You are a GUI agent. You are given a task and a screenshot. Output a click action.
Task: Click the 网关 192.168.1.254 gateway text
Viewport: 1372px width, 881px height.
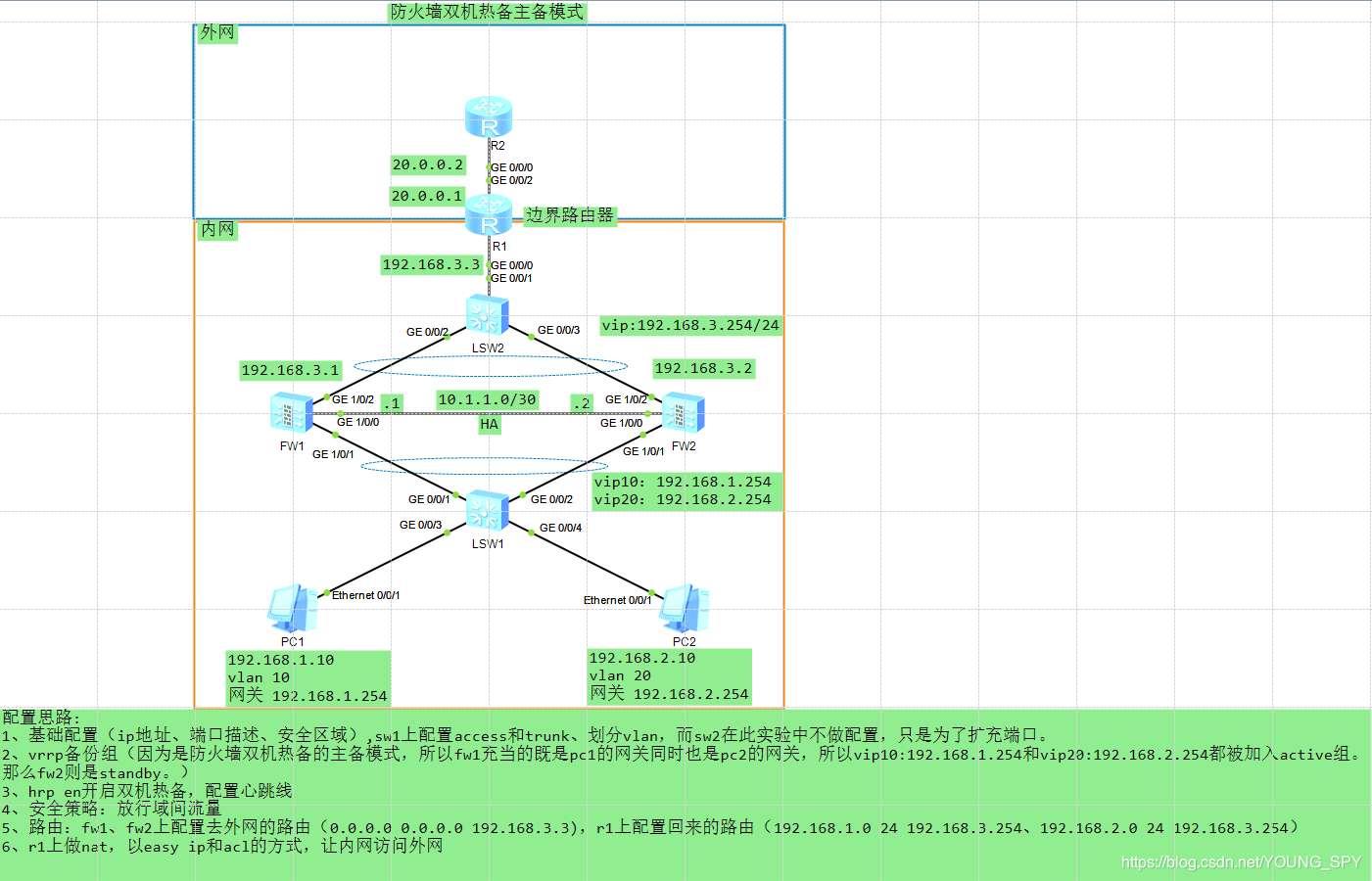(x=308, y=695)
